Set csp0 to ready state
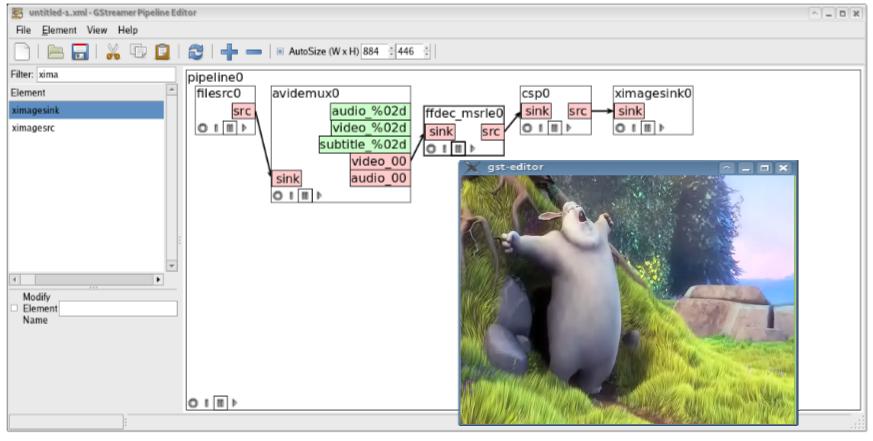 [x=541, y=128]
